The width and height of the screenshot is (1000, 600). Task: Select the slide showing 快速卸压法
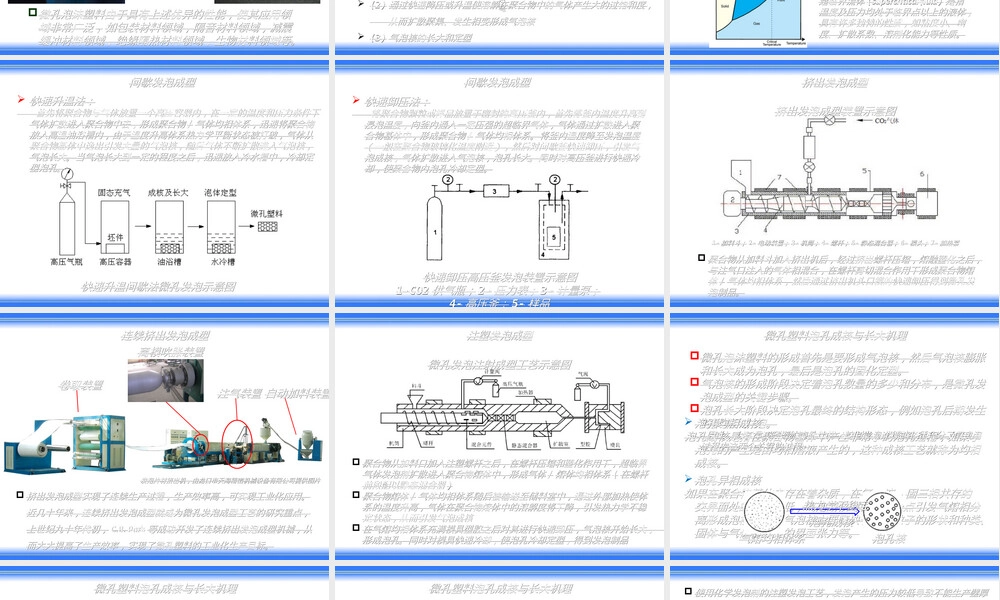499,182
